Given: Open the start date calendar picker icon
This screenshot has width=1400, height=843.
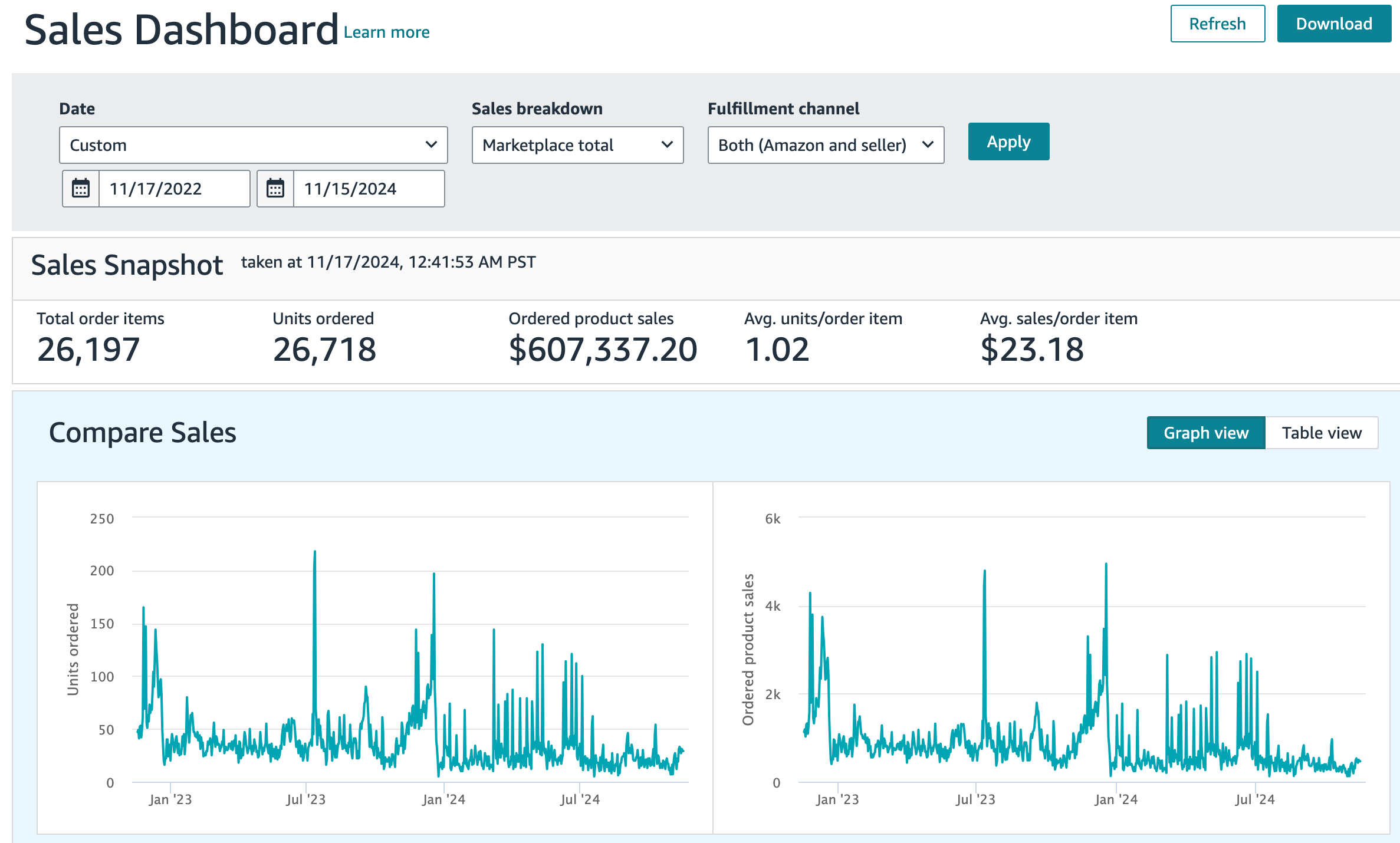Looking at the screenshot, I should click(x=81, y=189).
